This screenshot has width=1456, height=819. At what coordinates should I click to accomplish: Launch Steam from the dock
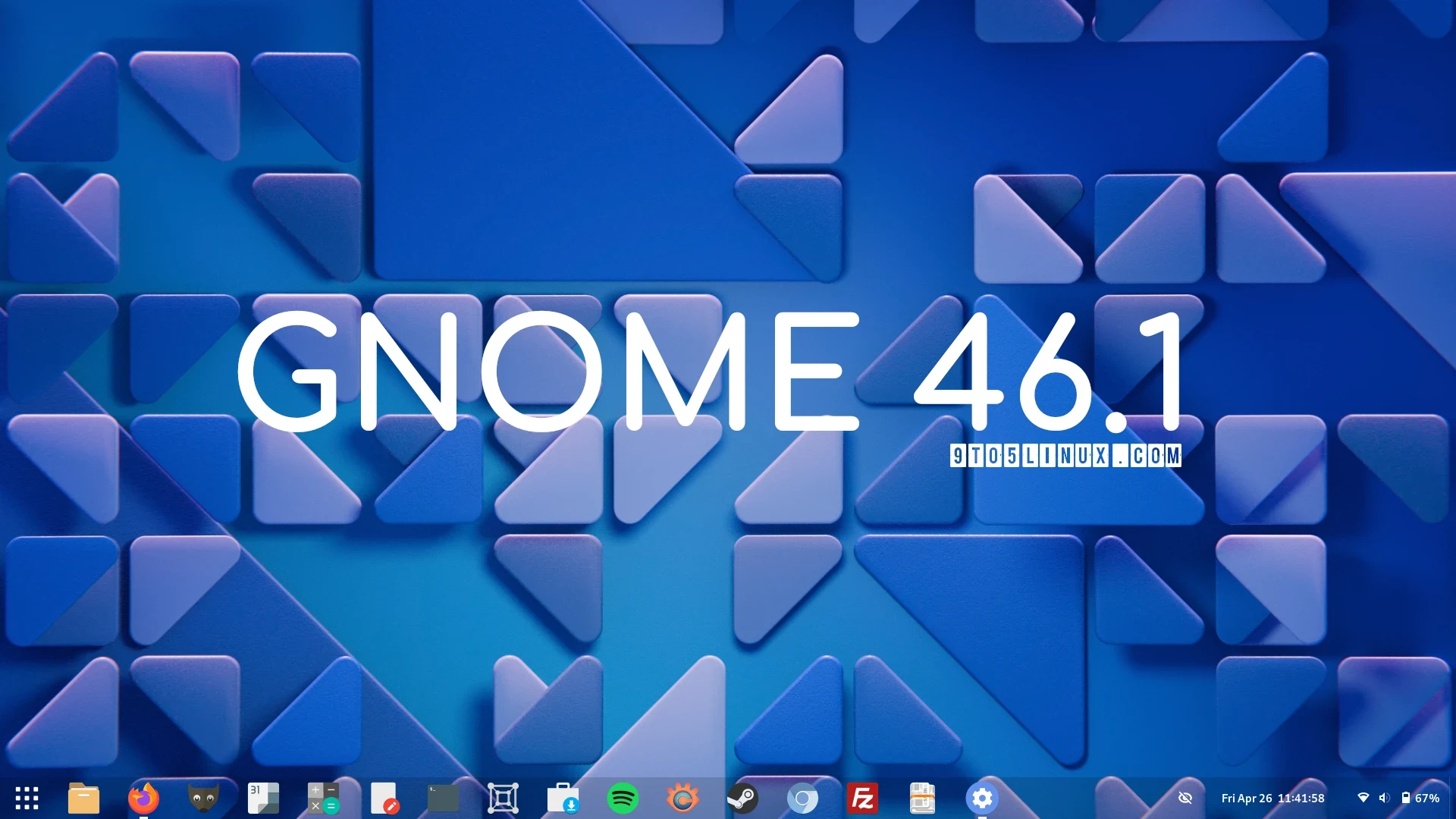(x=742, y=798)
